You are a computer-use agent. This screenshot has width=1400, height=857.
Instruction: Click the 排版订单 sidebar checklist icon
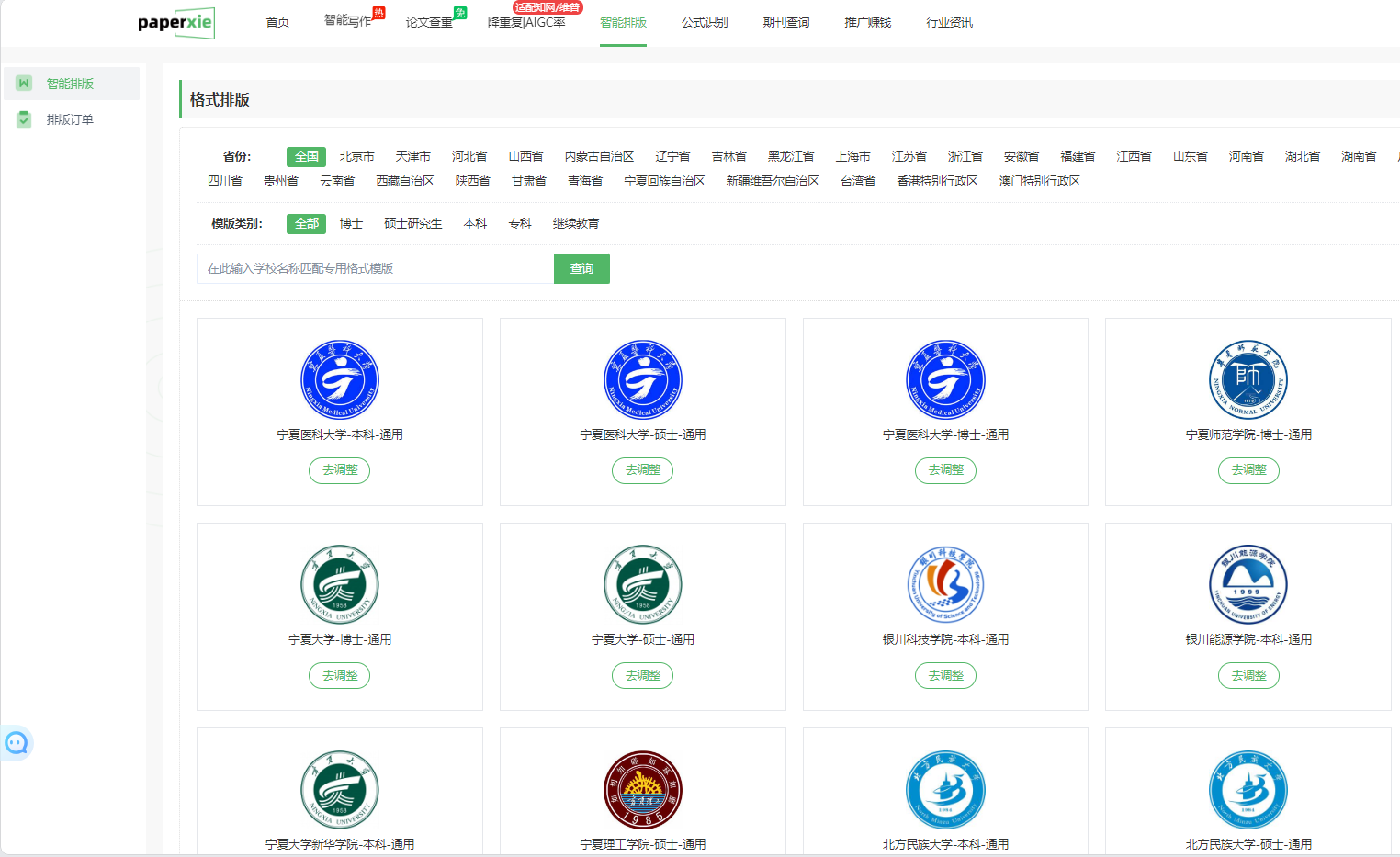(x=24, y=119)
